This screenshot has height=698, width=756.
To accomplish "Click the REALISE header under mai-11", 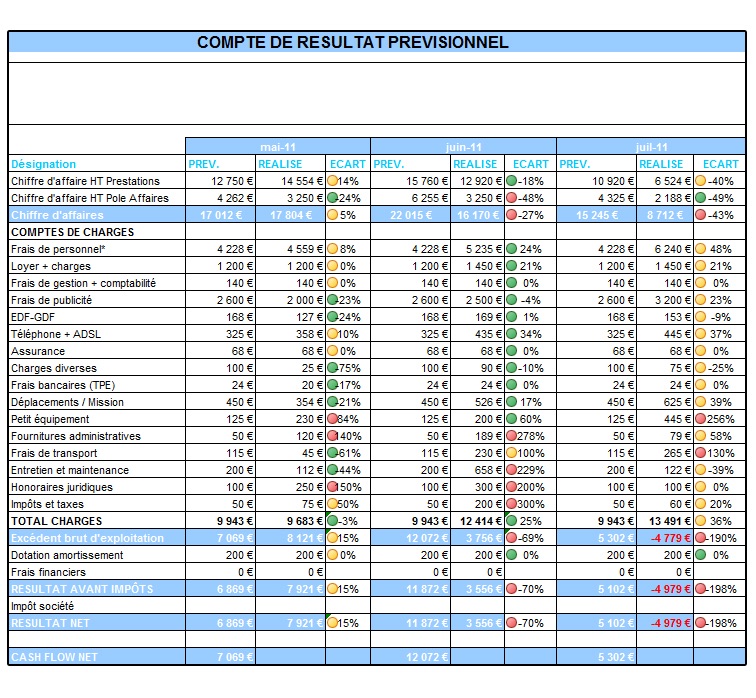I will 280,164.
